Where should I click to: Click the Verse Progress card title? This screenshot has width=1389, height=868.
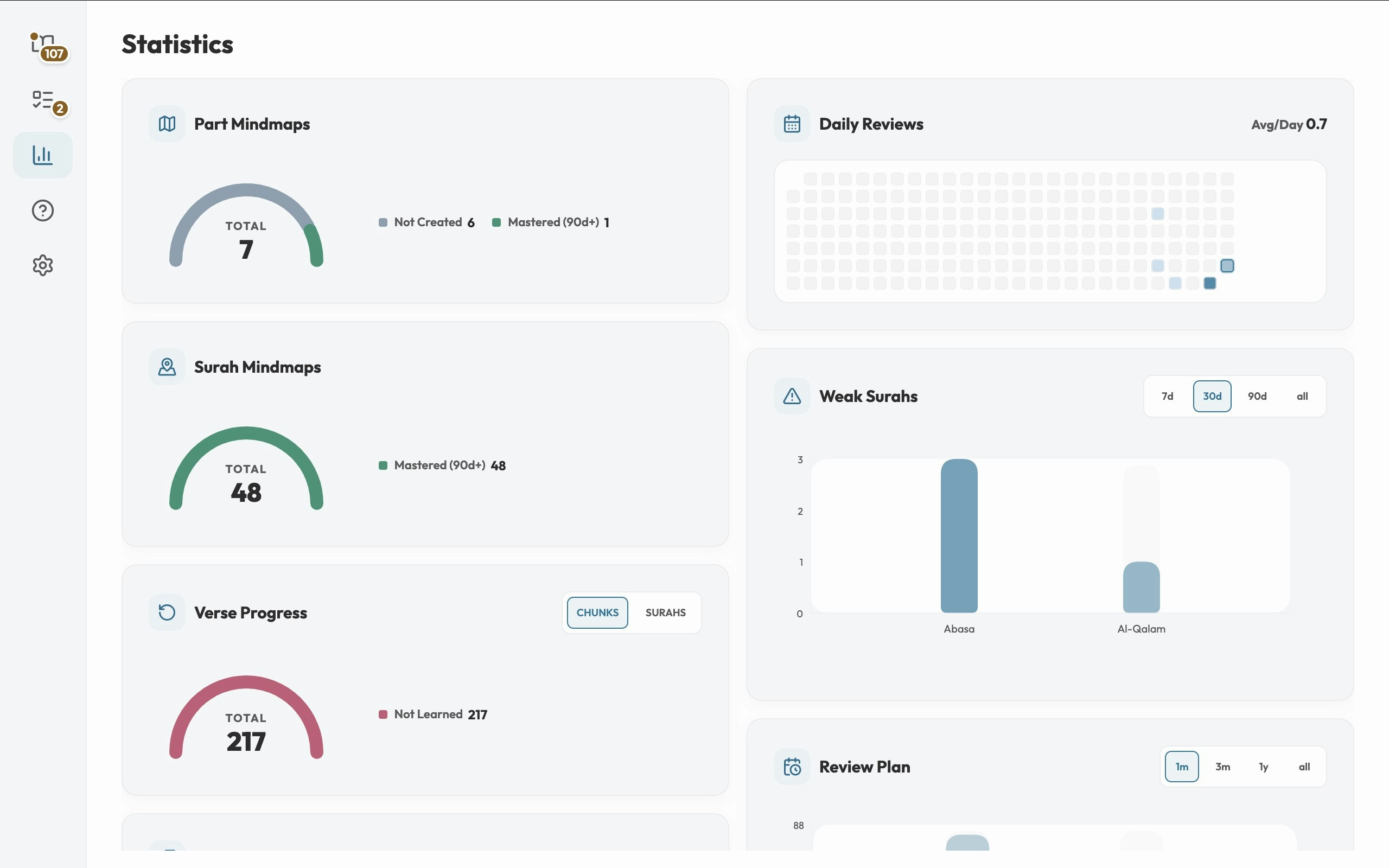click(251, 612)
